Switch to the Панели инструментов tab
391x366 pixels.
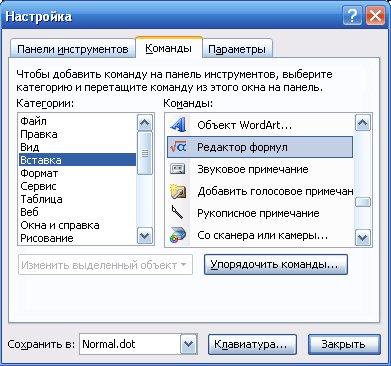(73, 50)
